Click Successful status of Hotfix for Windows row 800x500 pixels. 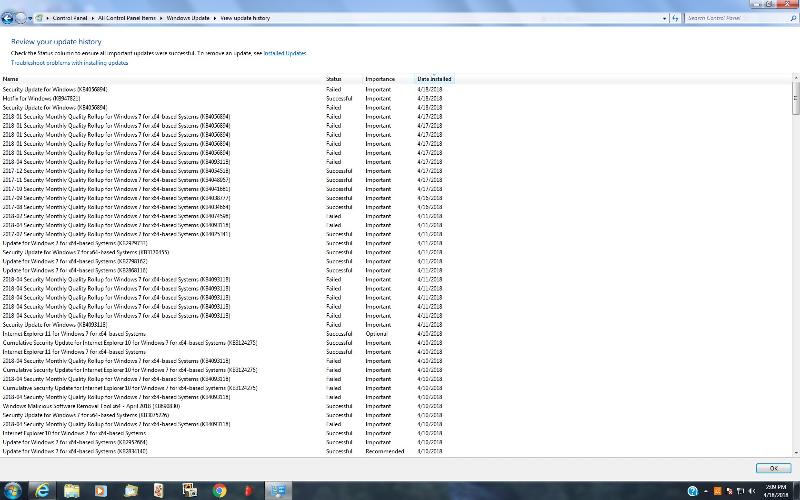(339, 98)
